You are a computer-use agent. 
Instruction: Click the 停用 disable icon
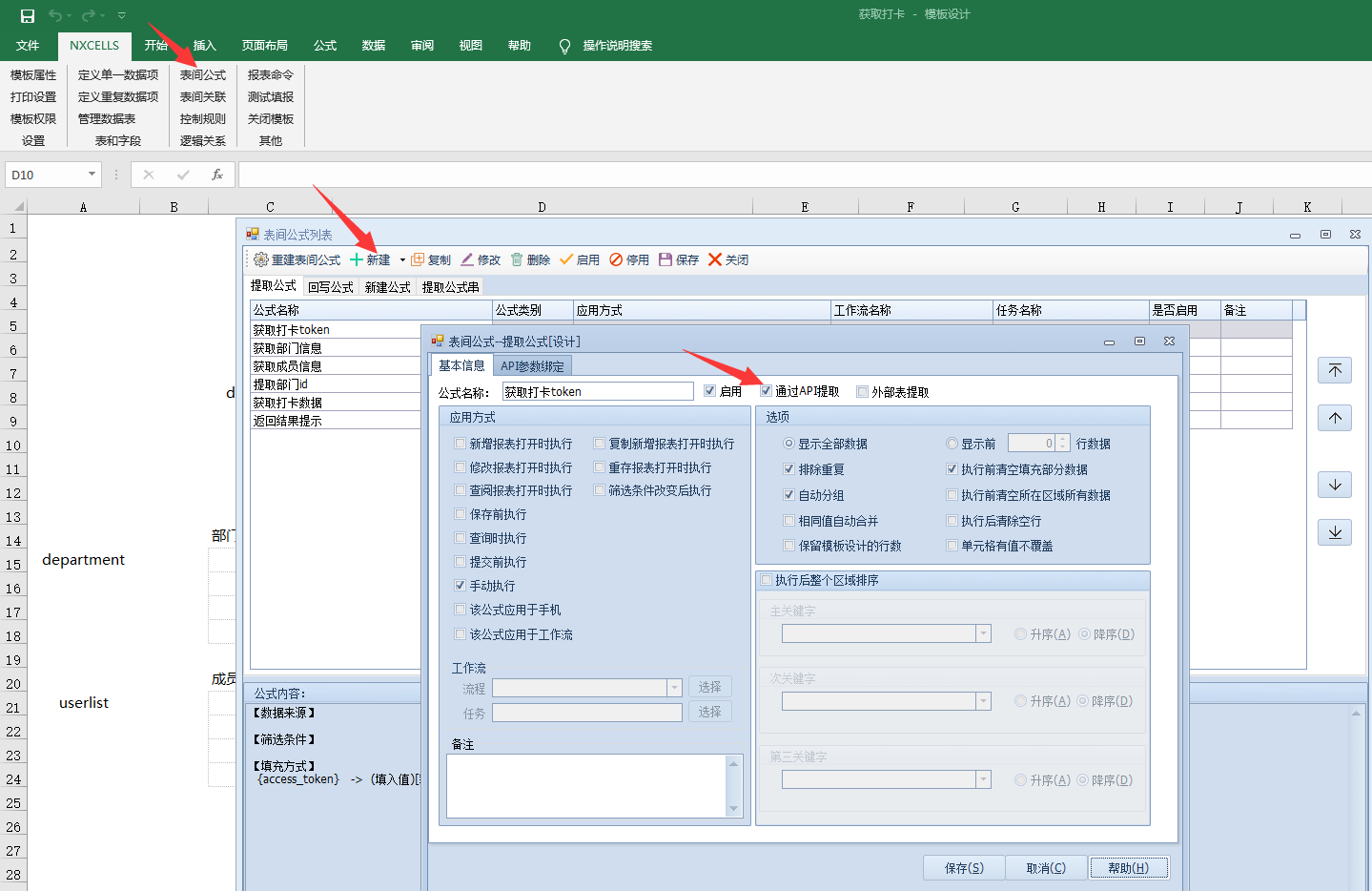[x=616, y=259]
